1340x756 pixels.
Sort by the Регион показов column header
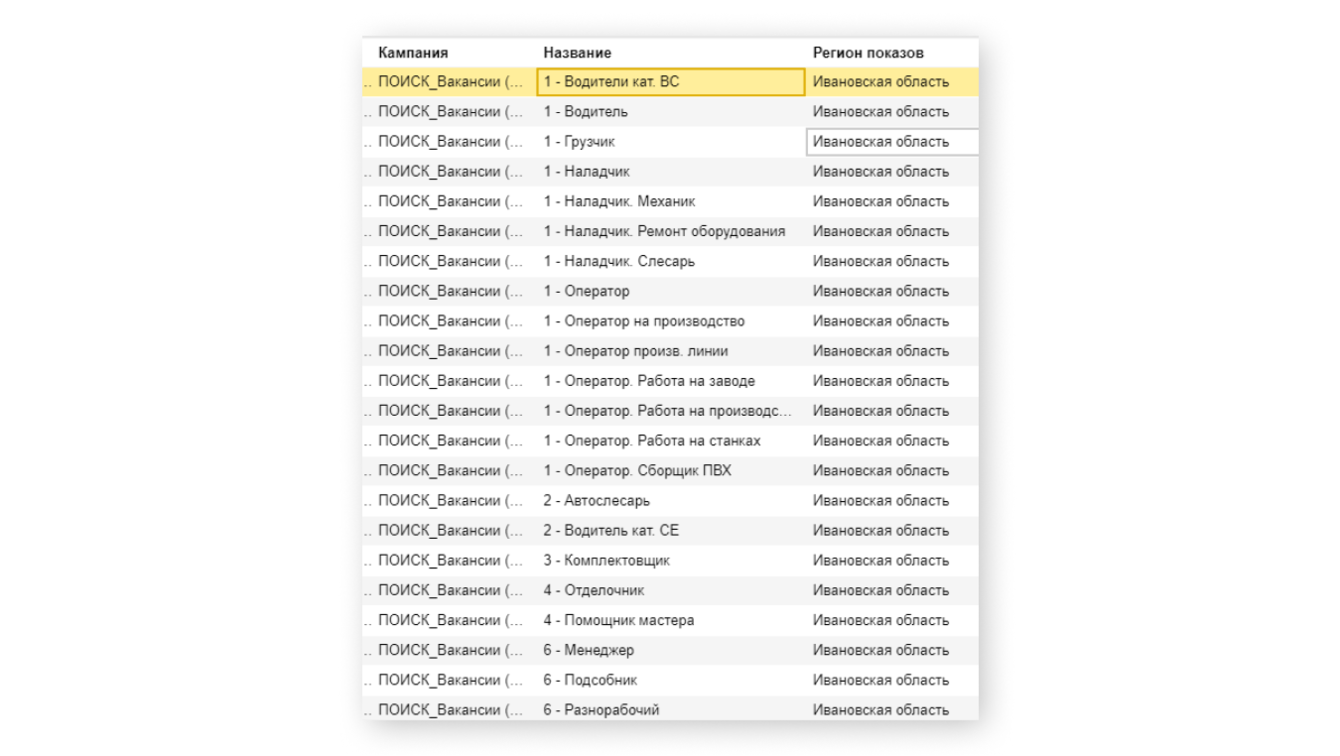tap(868, 52)
